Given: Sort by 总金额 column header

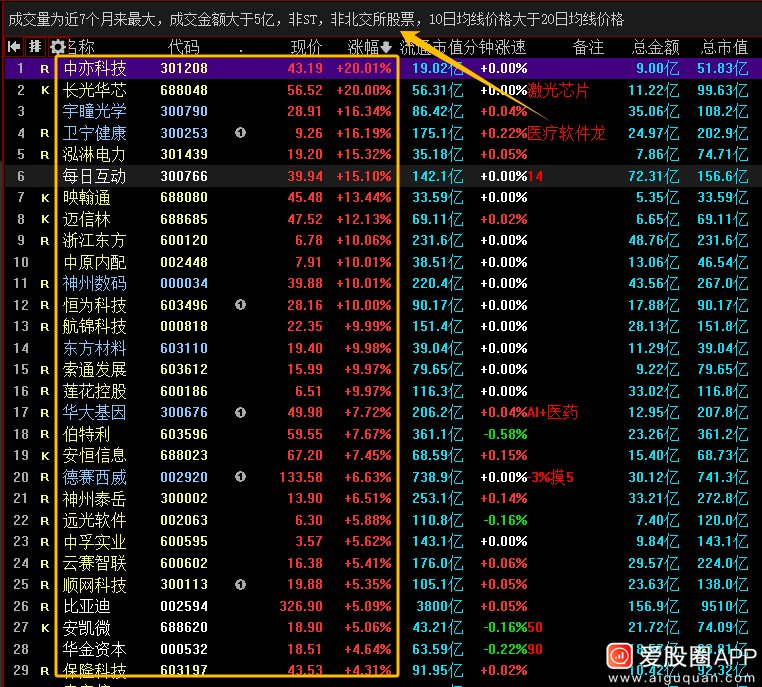Looking at the screenshot, I should 656,47.
